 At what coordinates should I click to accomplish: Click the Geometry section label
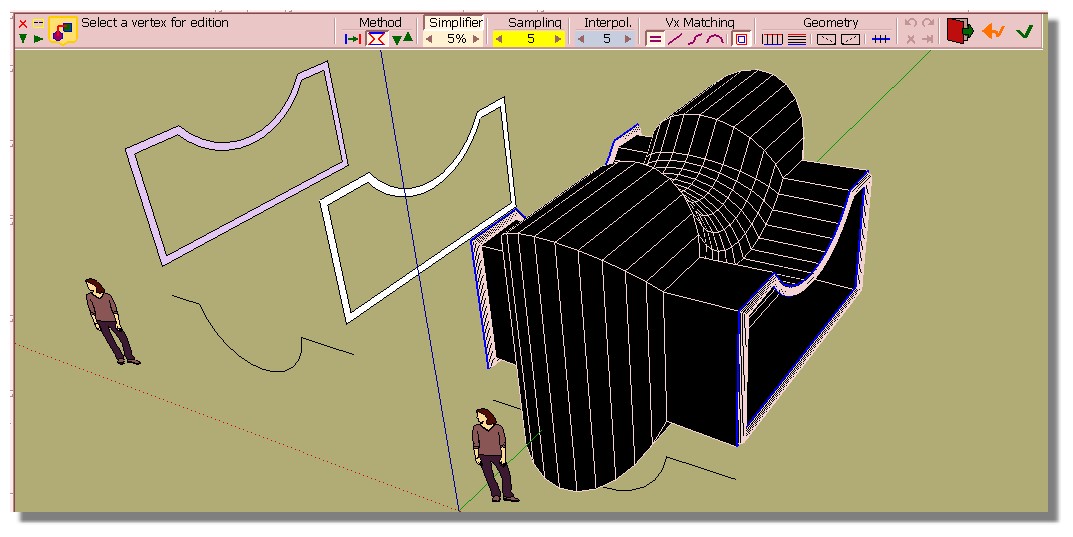[x=831, y=23]
